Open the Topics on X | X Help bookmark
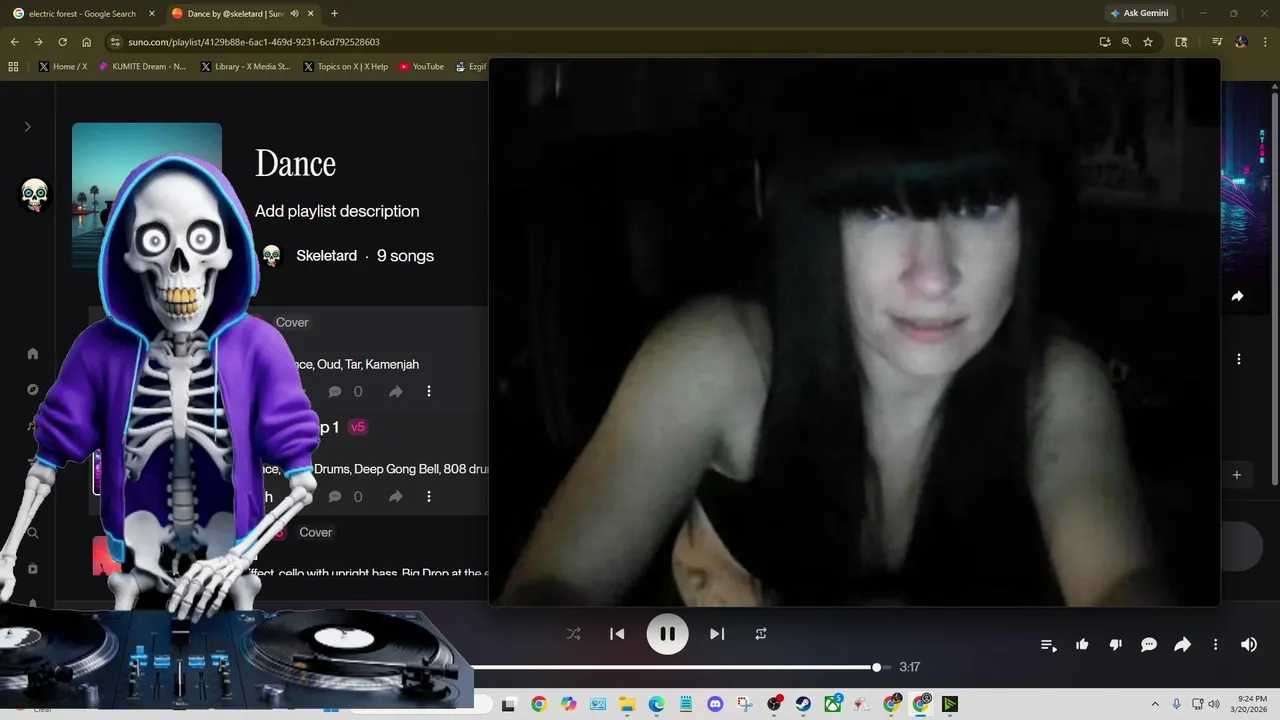Viewport: 1280px width, 720px height. coord(345,67)
